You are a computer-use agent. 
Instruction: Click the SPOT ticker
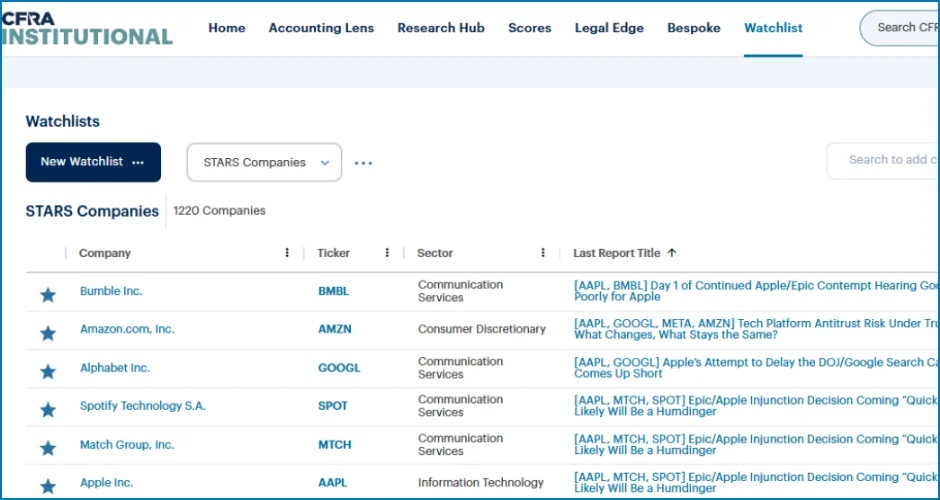point(333,406)
